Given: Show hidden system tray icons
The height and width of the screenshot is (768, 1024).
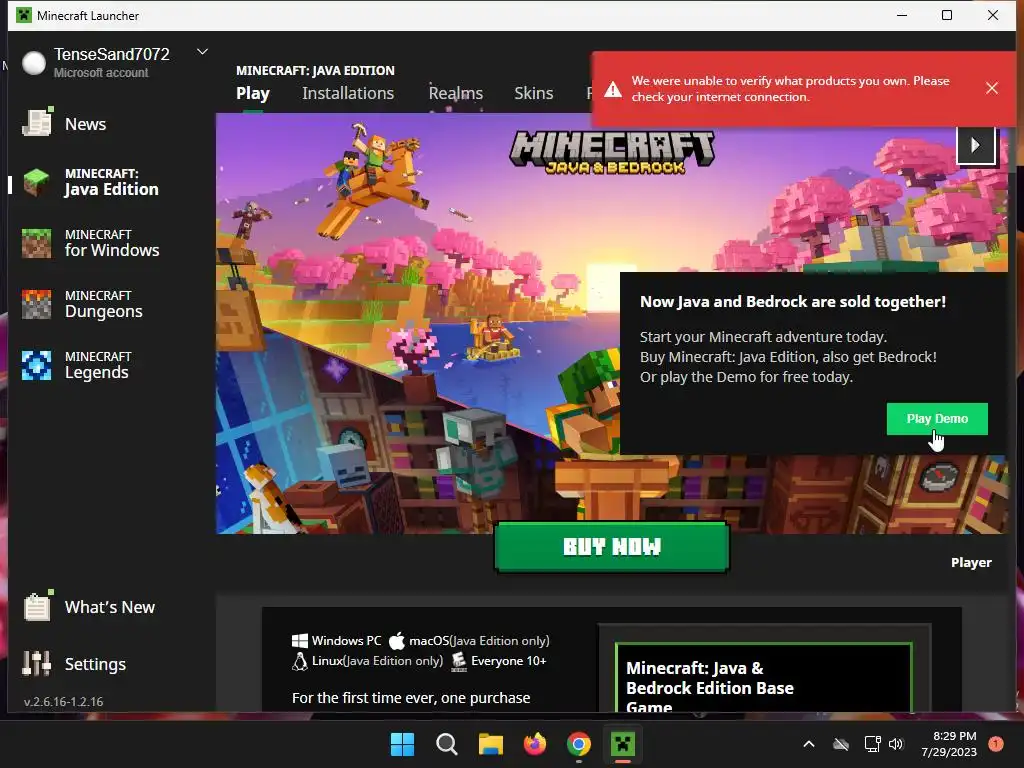Looking at the screenshot, I should (x=808, y=744).
